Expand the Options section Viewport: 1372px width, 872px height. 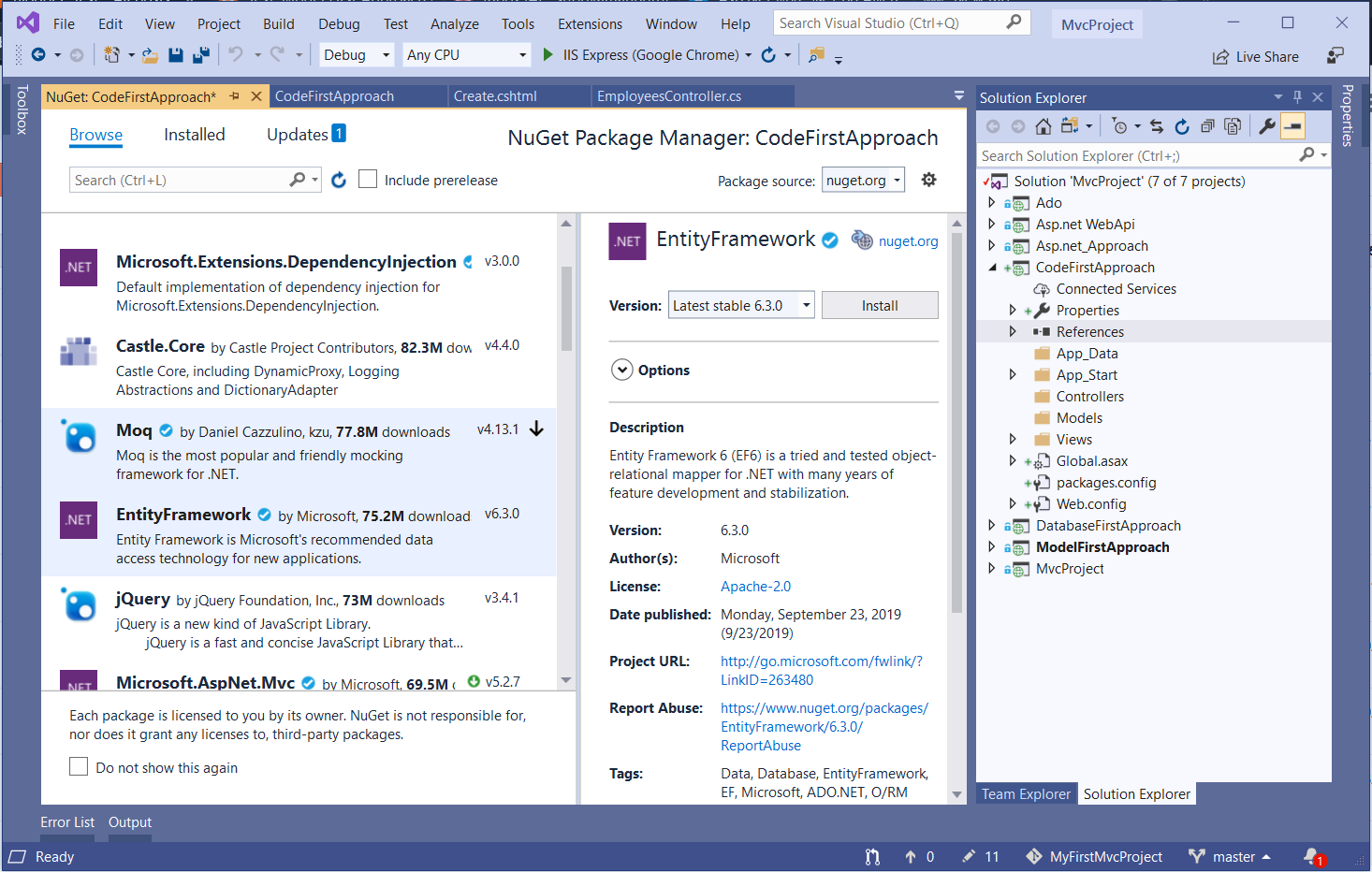tap(622, 370)
